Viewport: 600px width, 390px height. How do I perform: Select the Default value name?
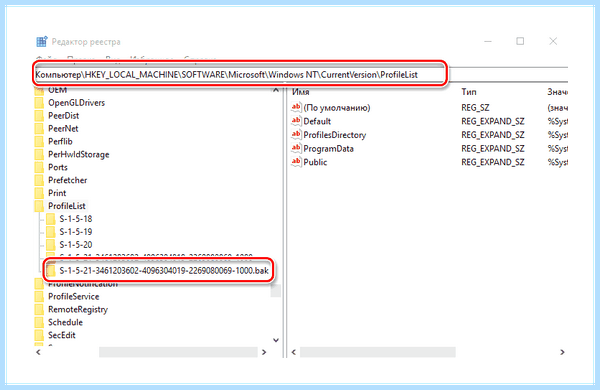[317, 121]
